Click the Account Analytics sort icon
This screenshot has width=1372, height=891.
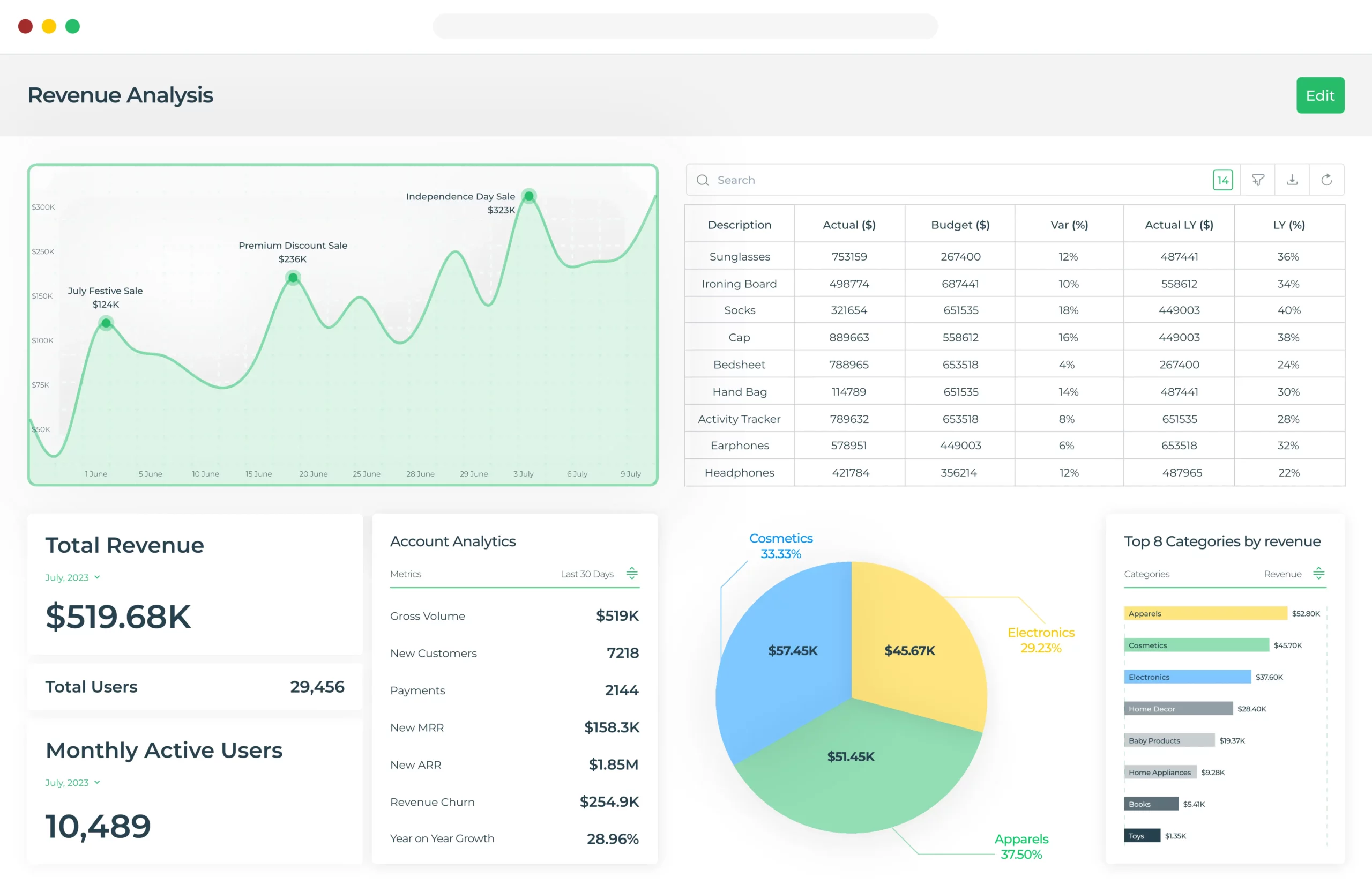pos(632,573)
